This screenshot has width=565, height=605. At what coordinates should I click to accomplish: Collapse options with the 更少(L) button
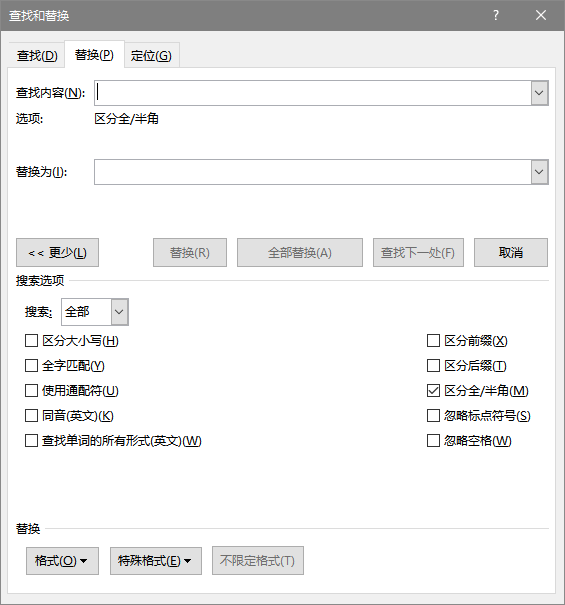click(58, 253)
